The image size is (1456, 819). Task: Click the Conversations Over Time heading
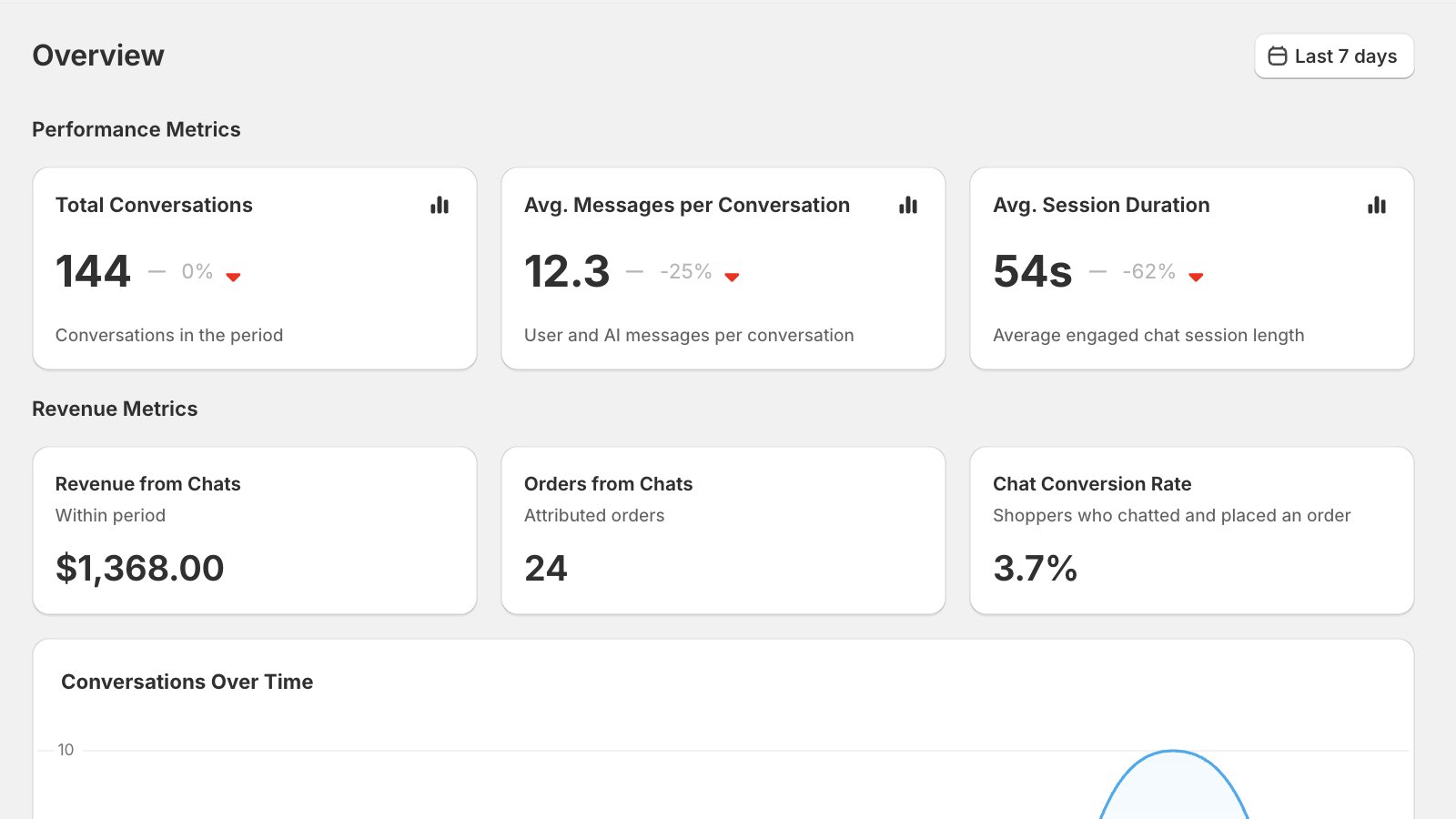coord(187,682)
